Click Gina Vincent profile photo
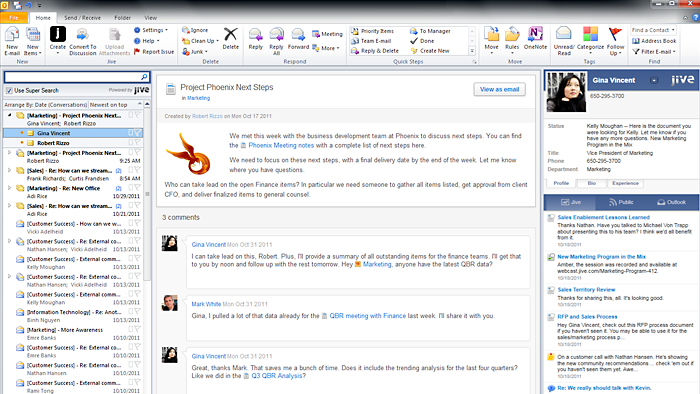 tap(566, 92)
